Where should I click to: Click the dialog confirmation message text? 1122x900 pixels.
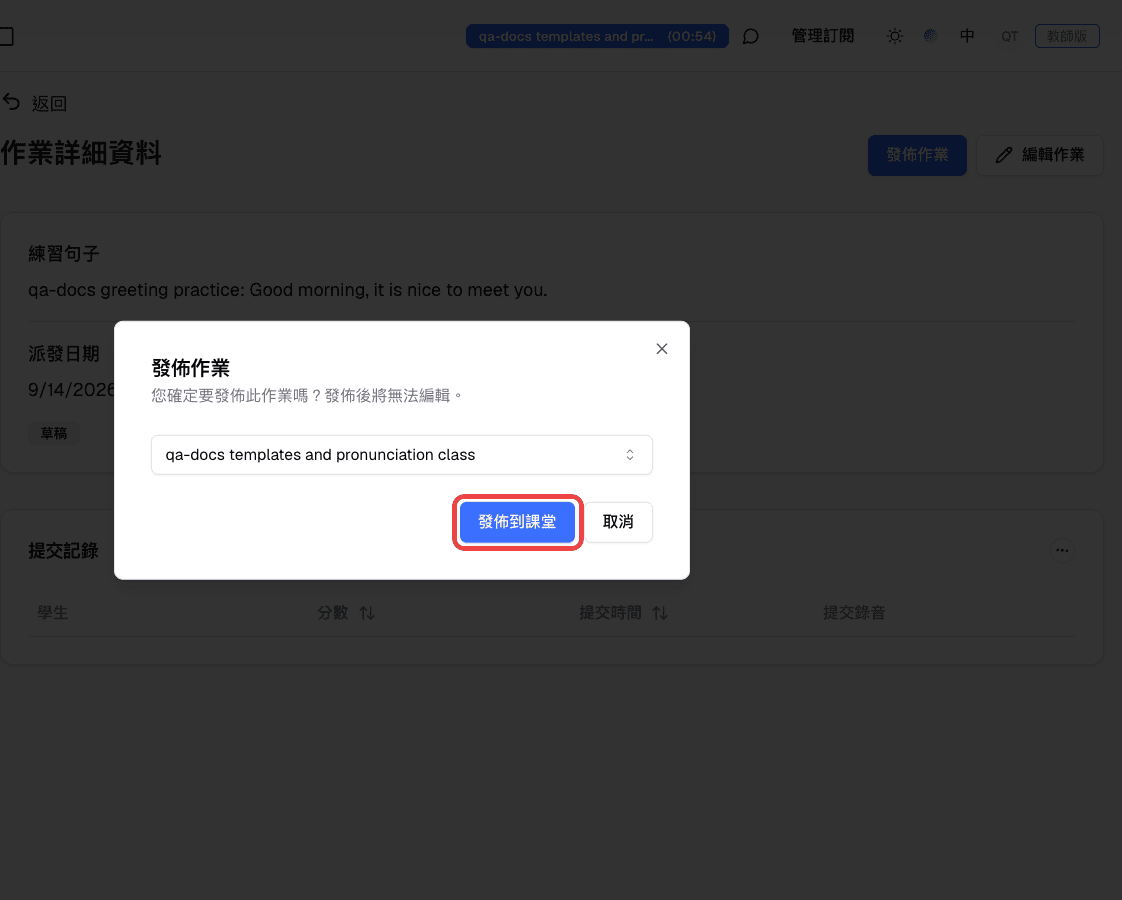click(306, 396)
